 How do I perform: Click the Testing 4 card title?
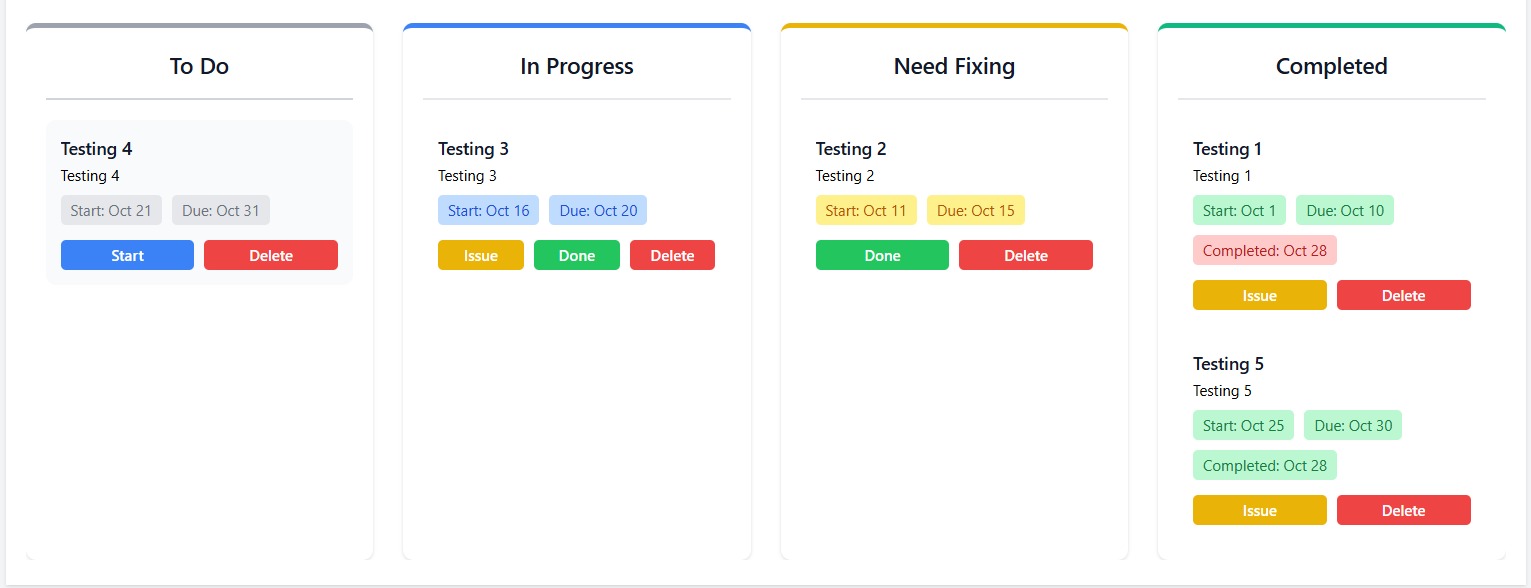coord(96,149)
